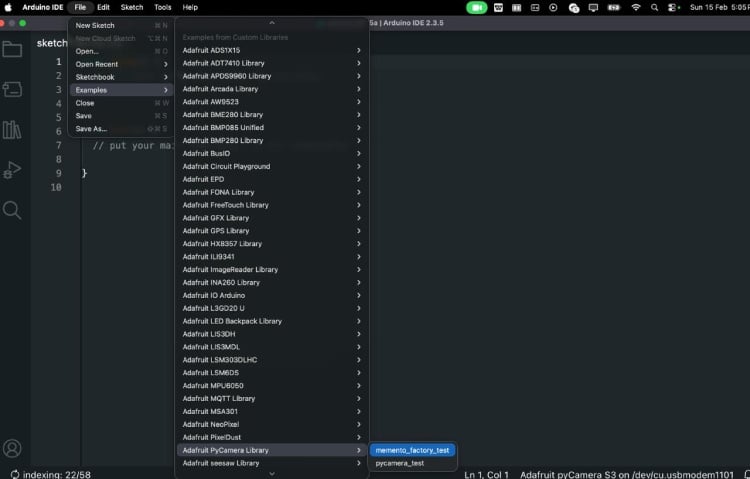Expand Adafruit LIS3DH examples
Screen dimensions: 750x479
(272, 334)
